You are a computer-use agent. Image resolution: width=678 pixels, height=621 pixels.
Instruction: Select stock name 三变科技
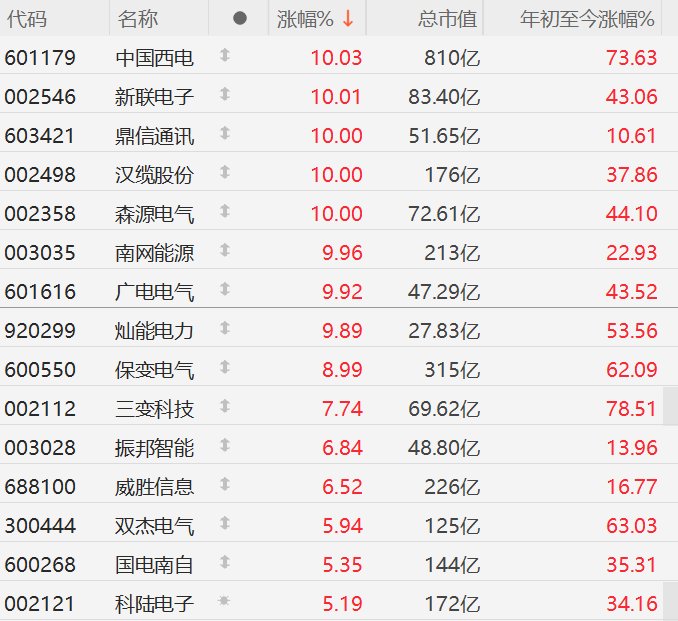(x=154, y=409)
